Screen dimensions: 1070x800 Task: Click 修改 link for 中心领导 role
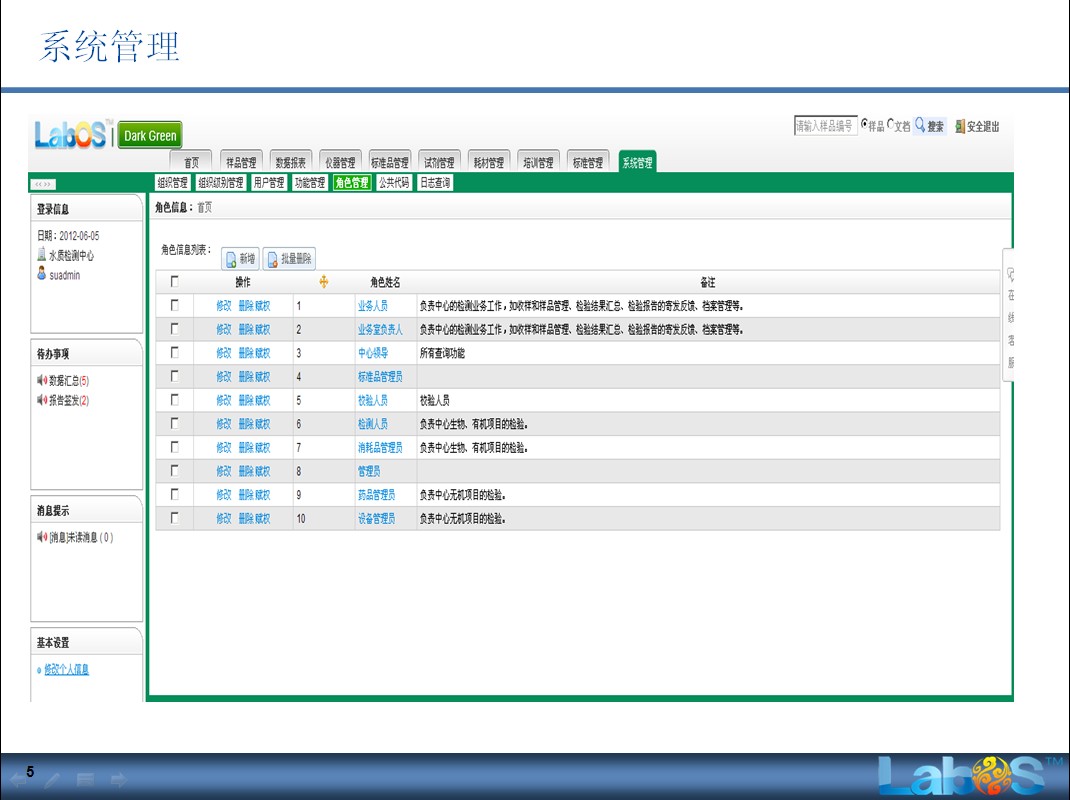[223, 353]
